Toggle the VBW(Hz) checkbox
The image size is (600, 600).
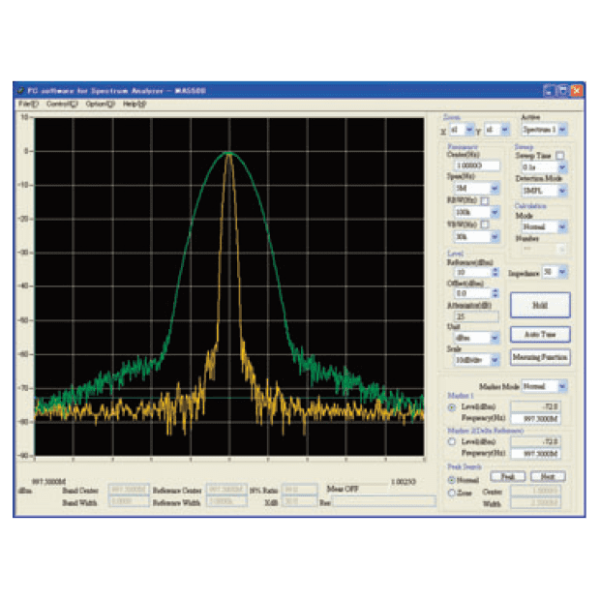[x=484, y=224]
